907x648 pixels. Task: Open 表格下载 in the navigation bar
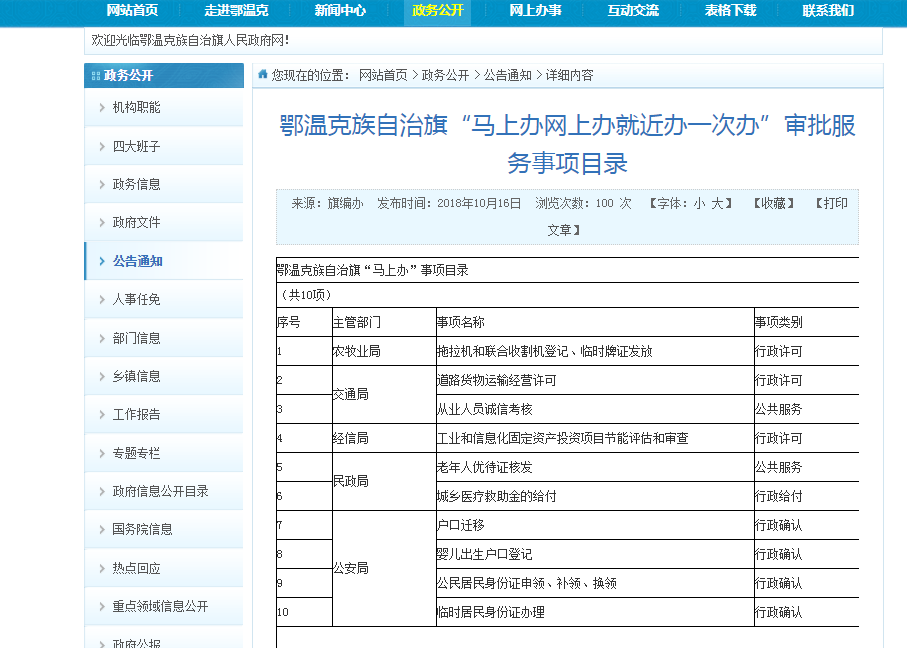(730, 11)
